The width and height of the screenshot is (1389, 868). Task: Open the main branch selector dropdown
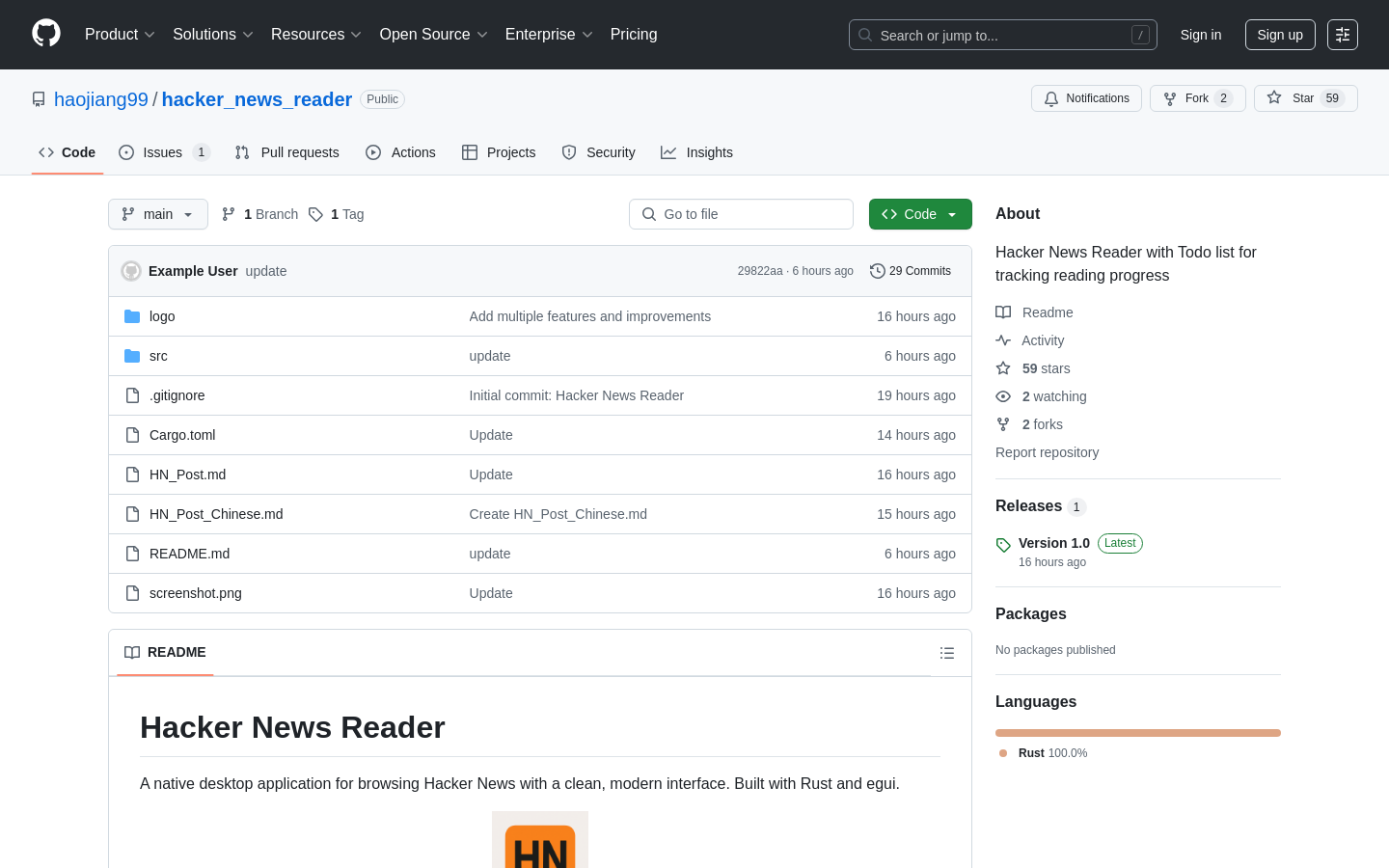tap(158, 214)
